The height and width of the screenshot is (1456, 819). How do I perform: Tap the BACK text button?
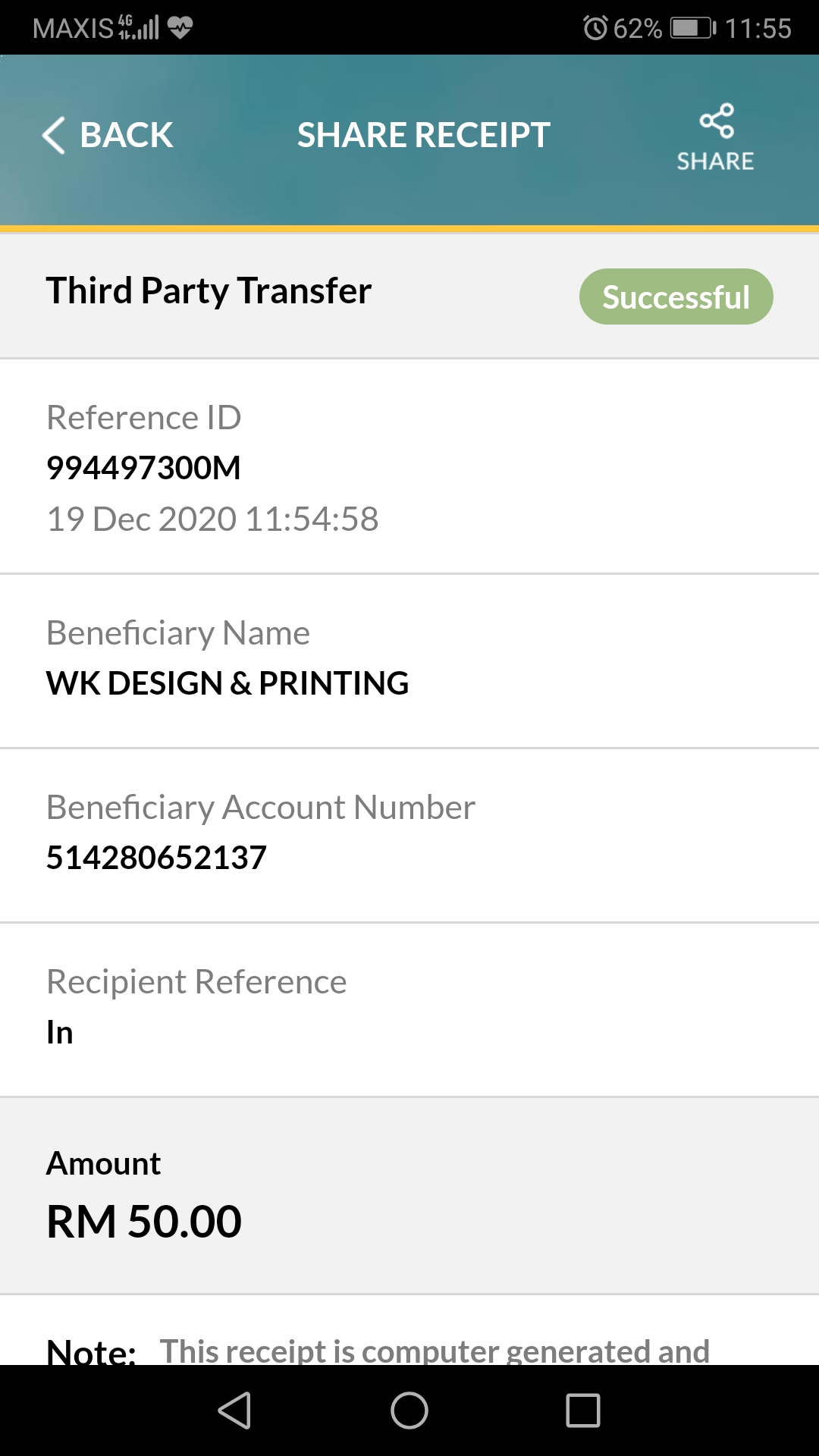127,136
